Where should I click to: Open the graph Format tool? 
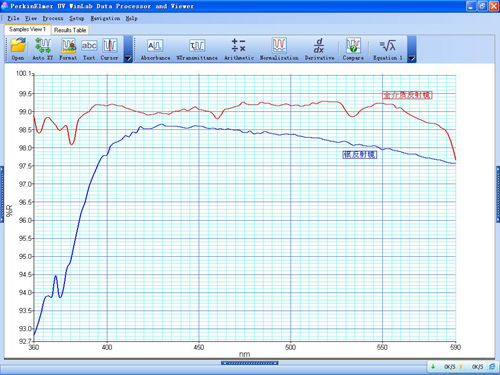[x=68, y=49]
